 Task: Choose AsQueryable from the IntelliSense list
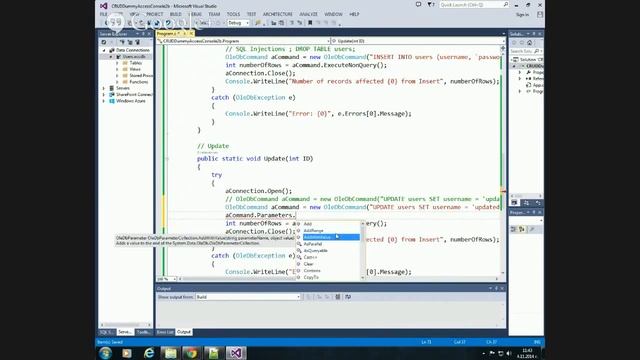click(316, 251)
